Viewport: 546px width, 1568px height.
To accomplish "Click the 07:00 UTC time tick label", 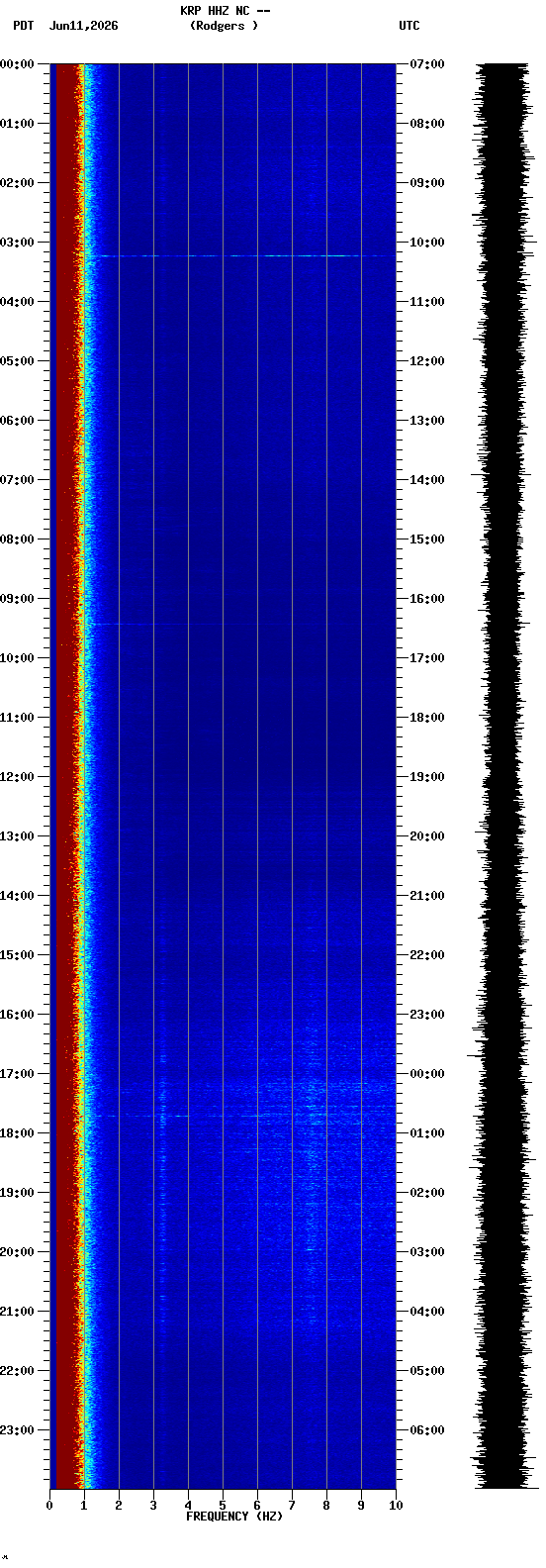I will 427,64.
